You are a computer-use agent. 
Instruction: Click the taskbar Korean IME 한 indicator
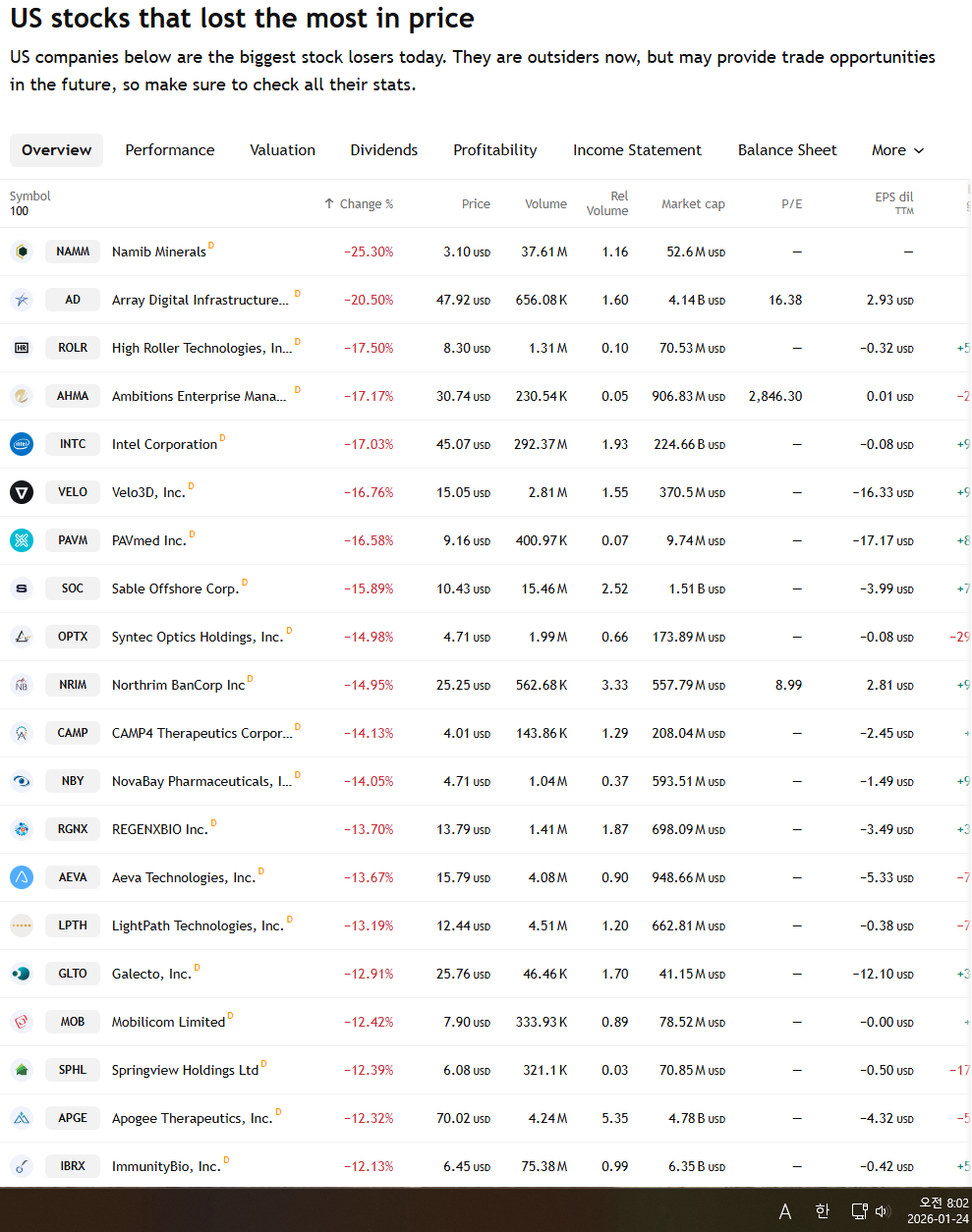click(x=823, y=1211)
